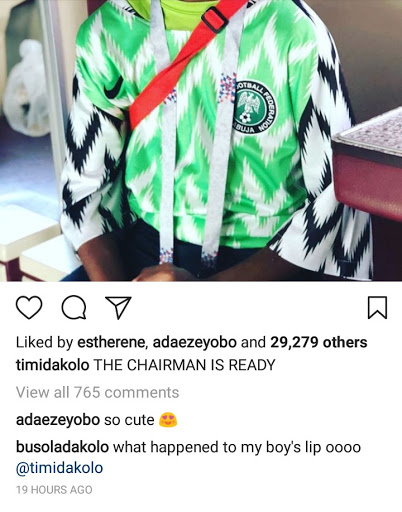Like the post with the heart icon

[29, 307]
